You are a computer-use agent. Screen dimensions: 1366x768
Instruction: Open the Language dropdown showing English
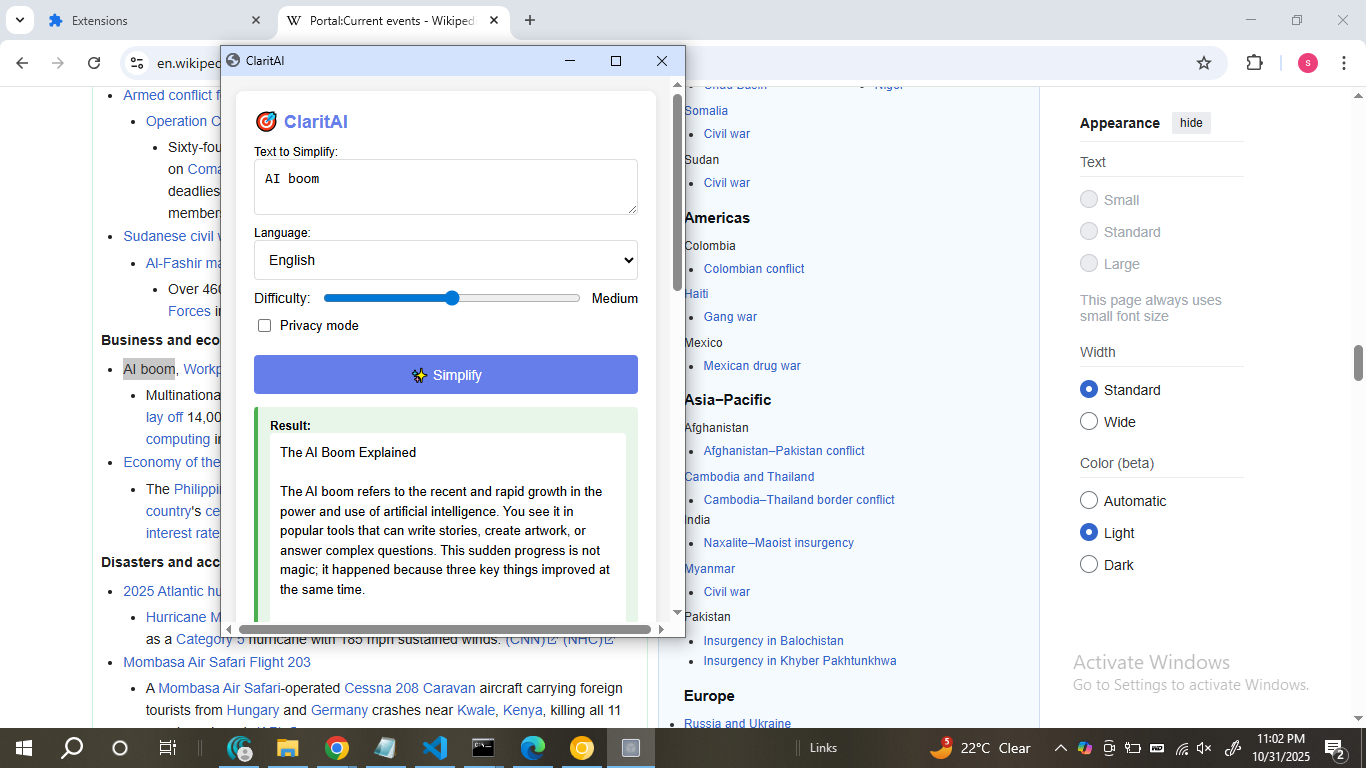tap(445, 260)
